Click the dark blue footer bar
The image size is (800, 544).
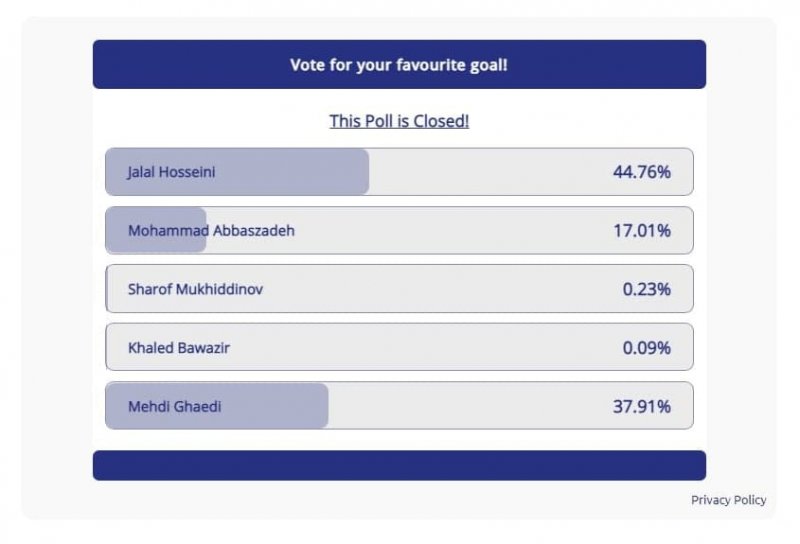tap(399, 465)
